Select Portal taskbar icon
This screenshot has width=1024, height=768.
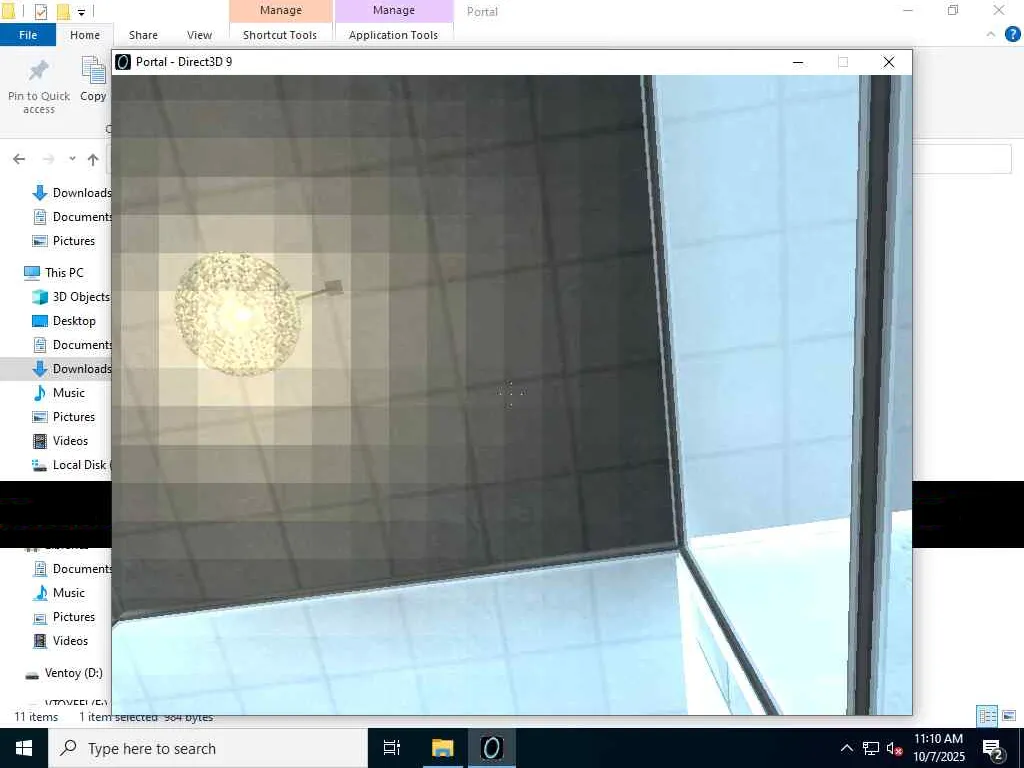(492, 748)
